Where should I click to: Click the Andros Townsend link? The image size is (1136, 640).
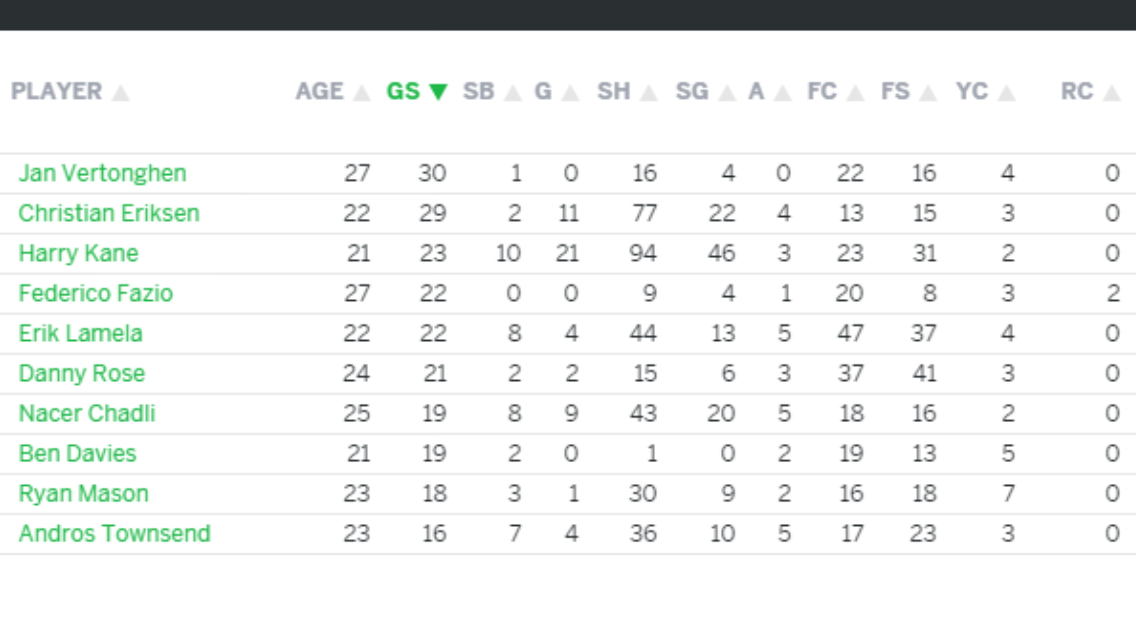114,533
